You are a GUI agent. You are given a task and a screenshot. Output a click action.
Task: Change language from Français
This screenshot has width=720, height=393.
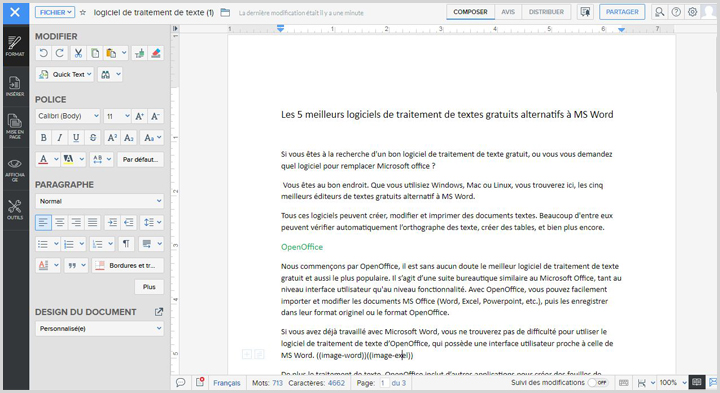click(x=227, y=383)
